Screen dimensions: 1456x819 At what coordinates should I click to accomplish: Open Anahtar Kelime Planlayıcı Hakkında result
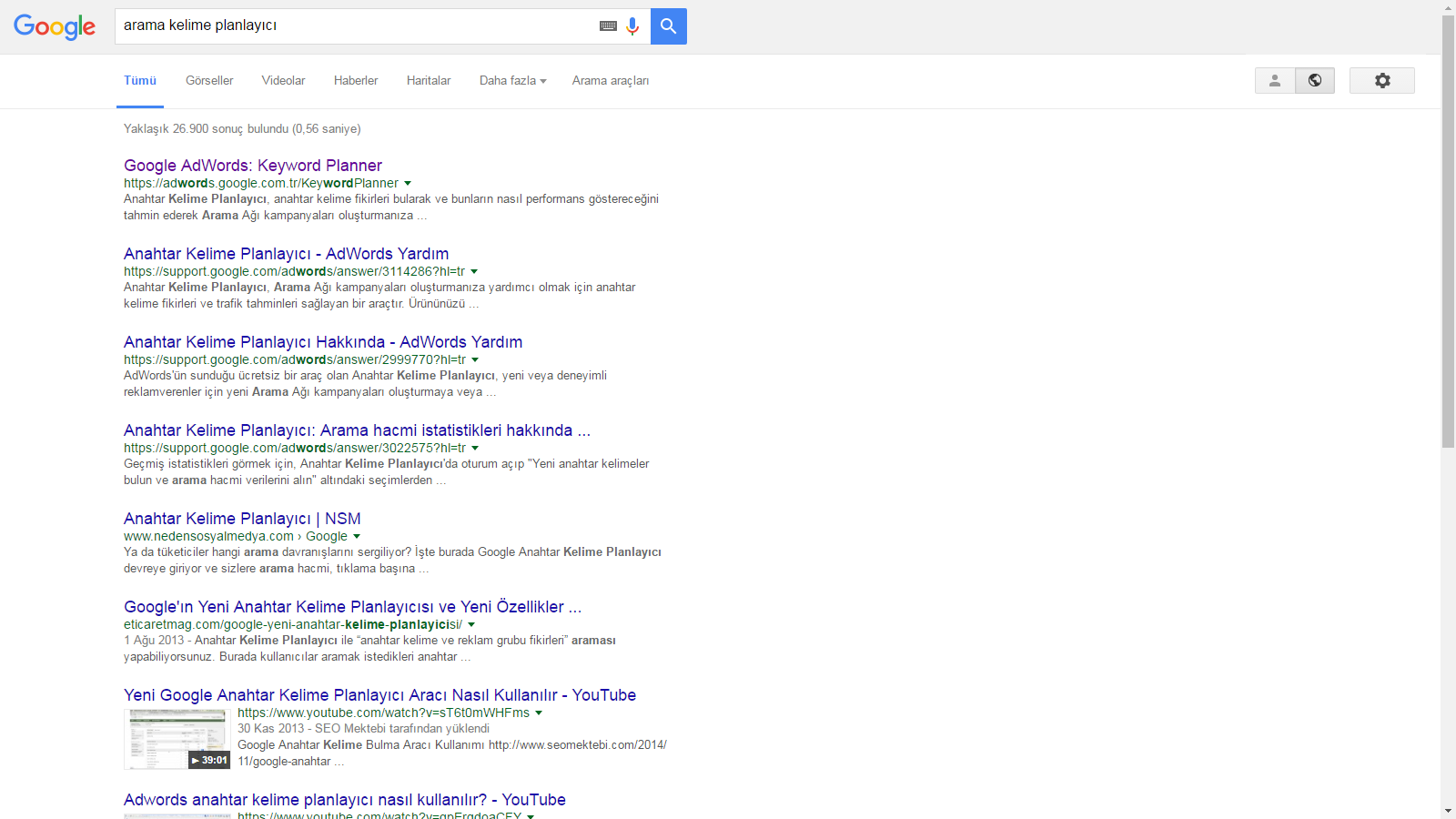pos(323,342)
